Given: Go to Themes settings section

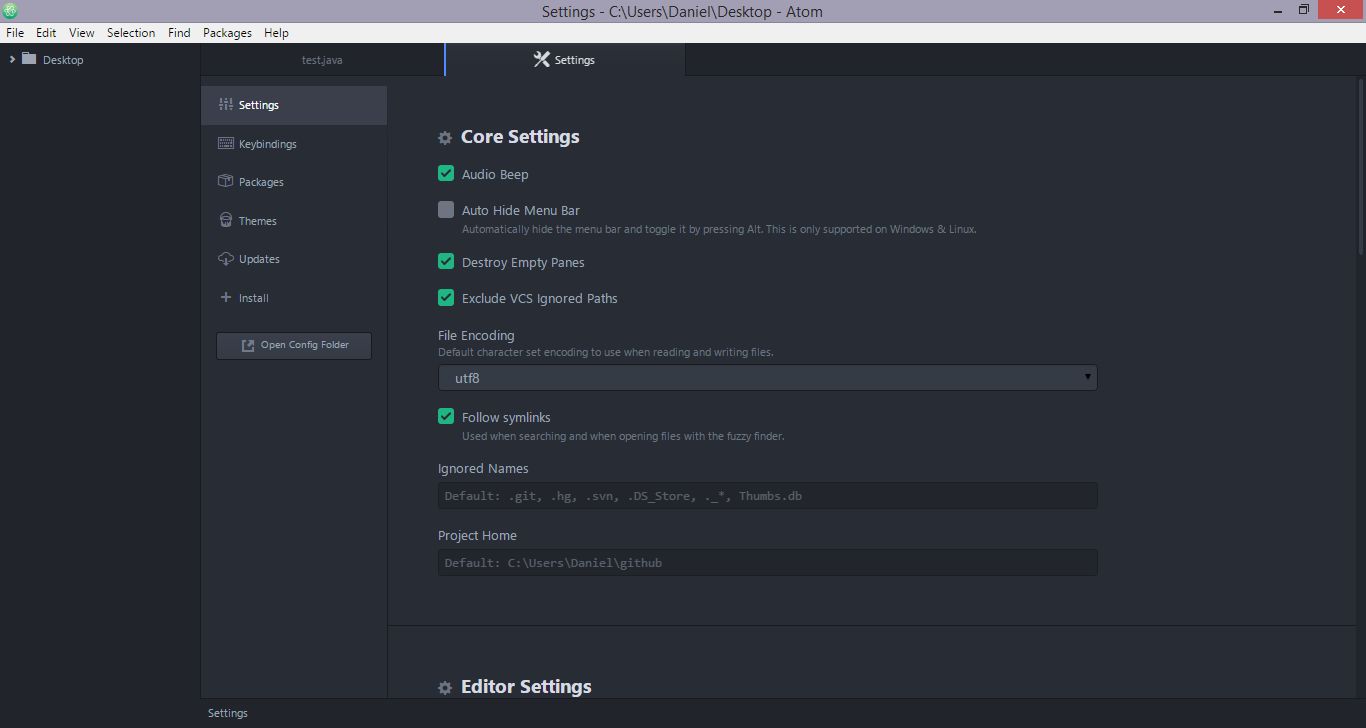Looking at the screenshot, I should coord(294,220).
